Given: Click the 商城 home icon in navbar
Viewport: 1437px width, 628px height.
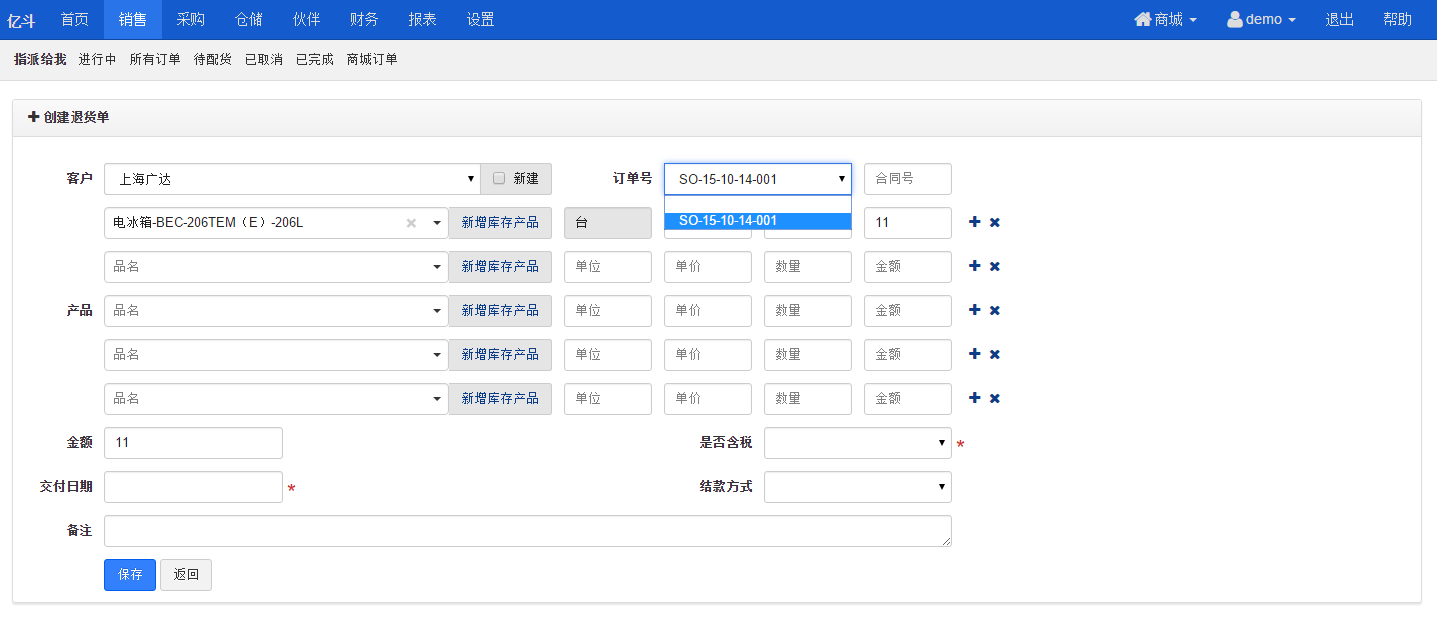Looking at the screenshot, I should [1143, 19].
